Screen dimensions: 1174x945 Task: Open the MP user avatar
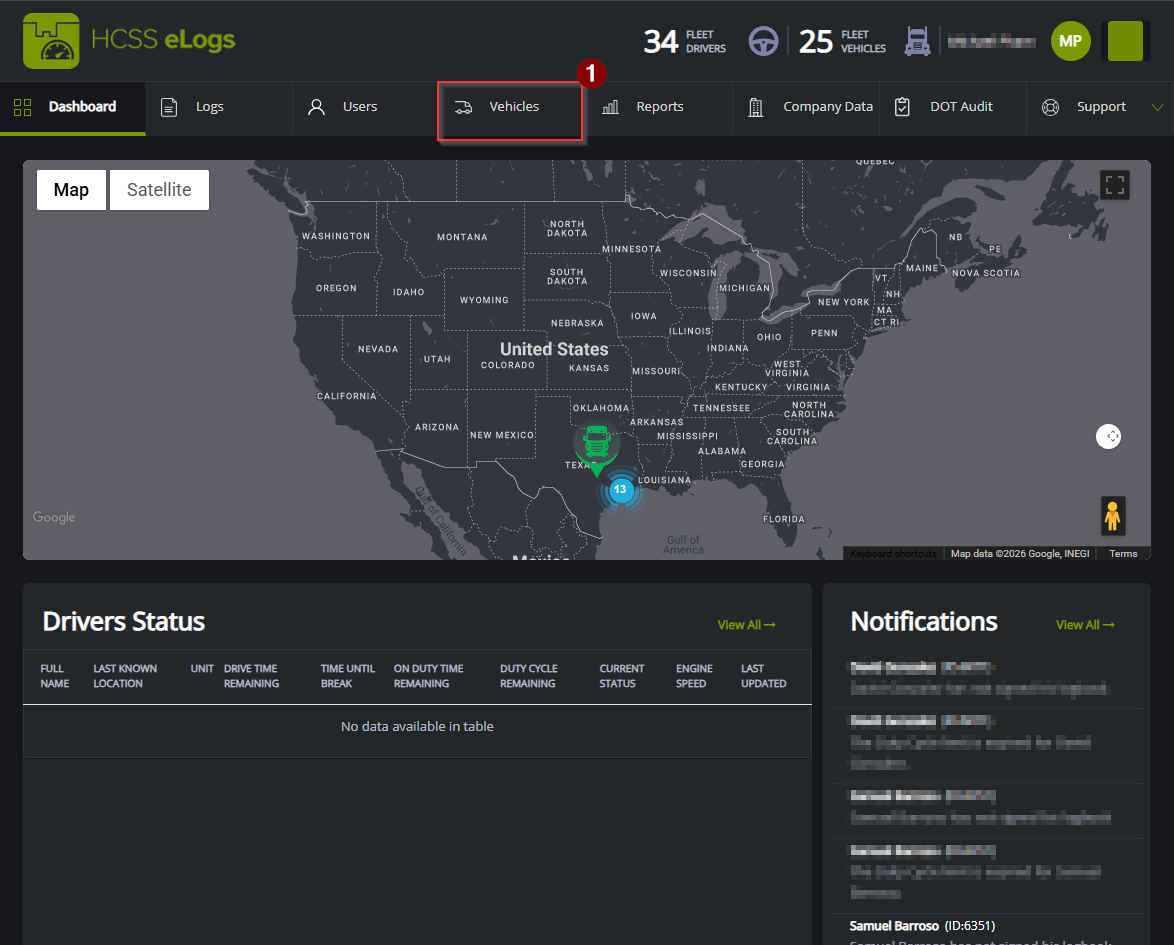[x=1070, y=41]
